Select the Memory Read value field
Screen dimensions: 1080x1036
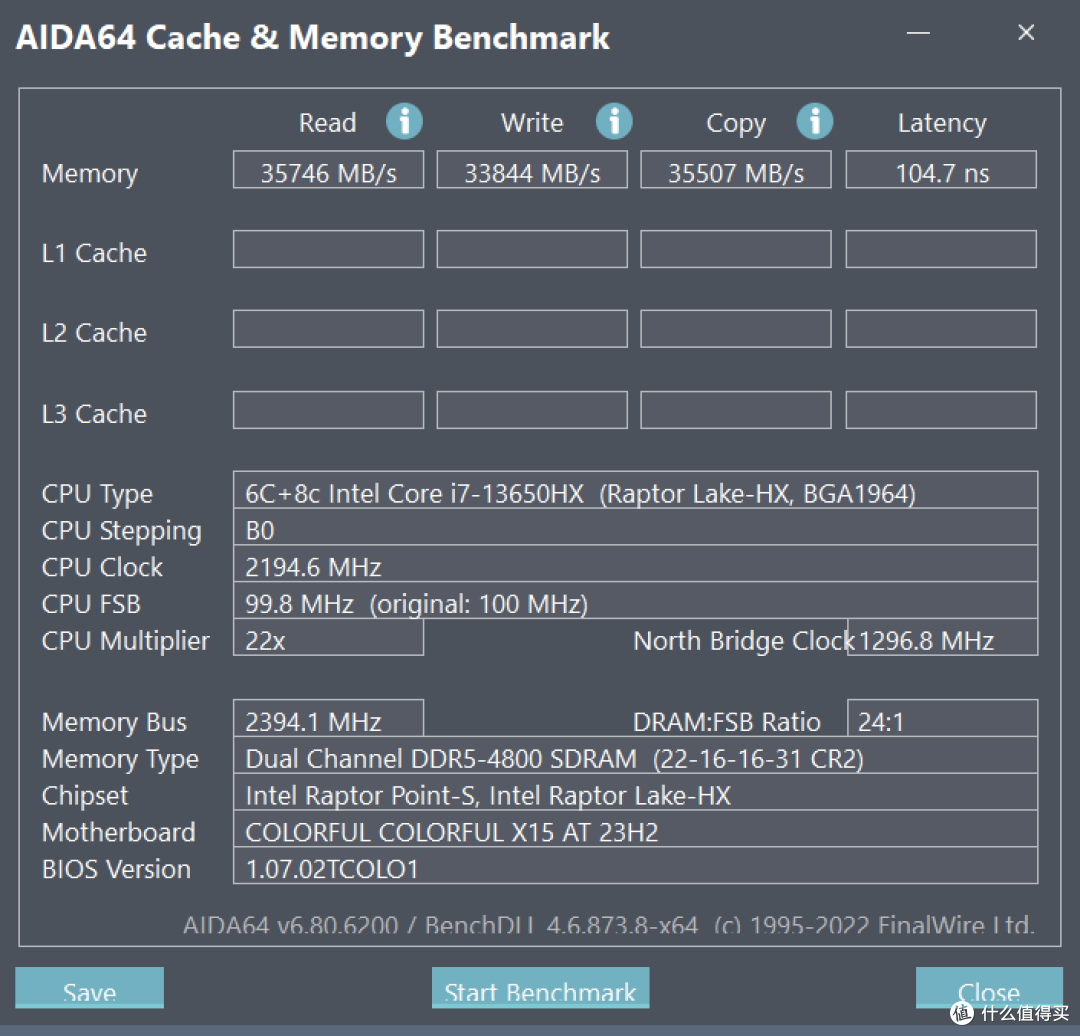click(x=329, y=169)
